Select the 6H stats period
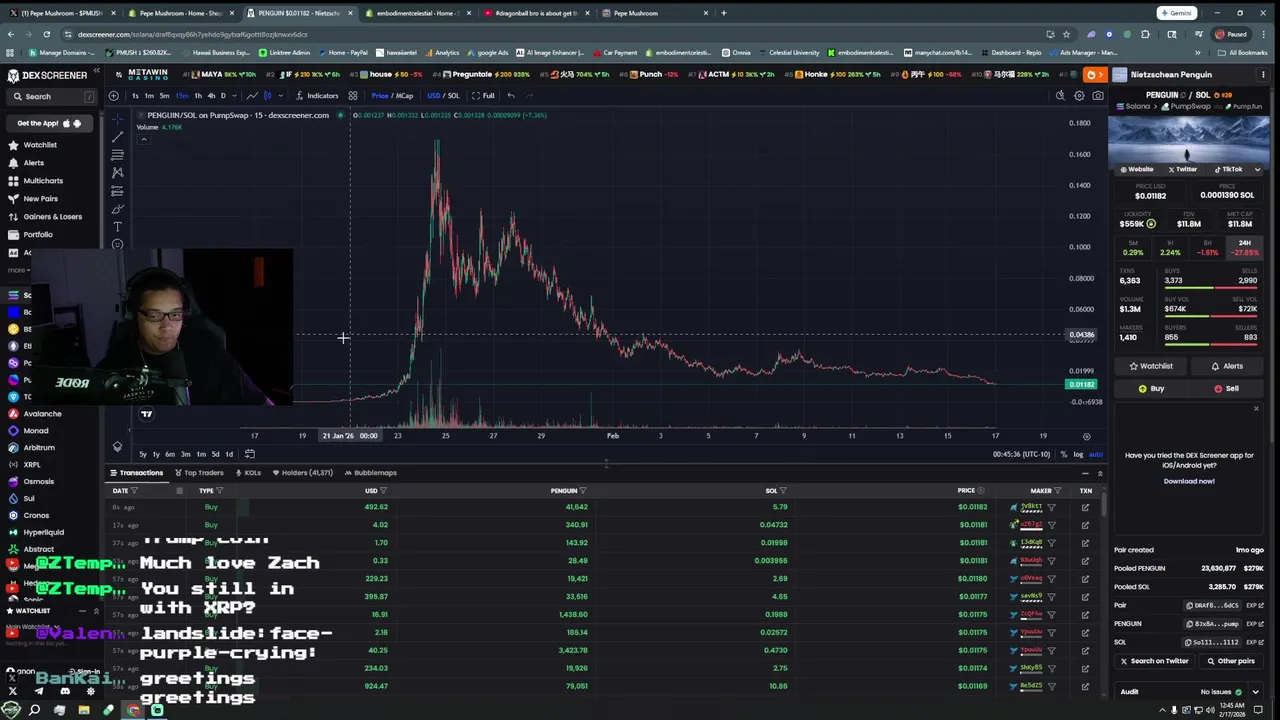Viewport: 1280px width, 720px height. pos(1208,248)
